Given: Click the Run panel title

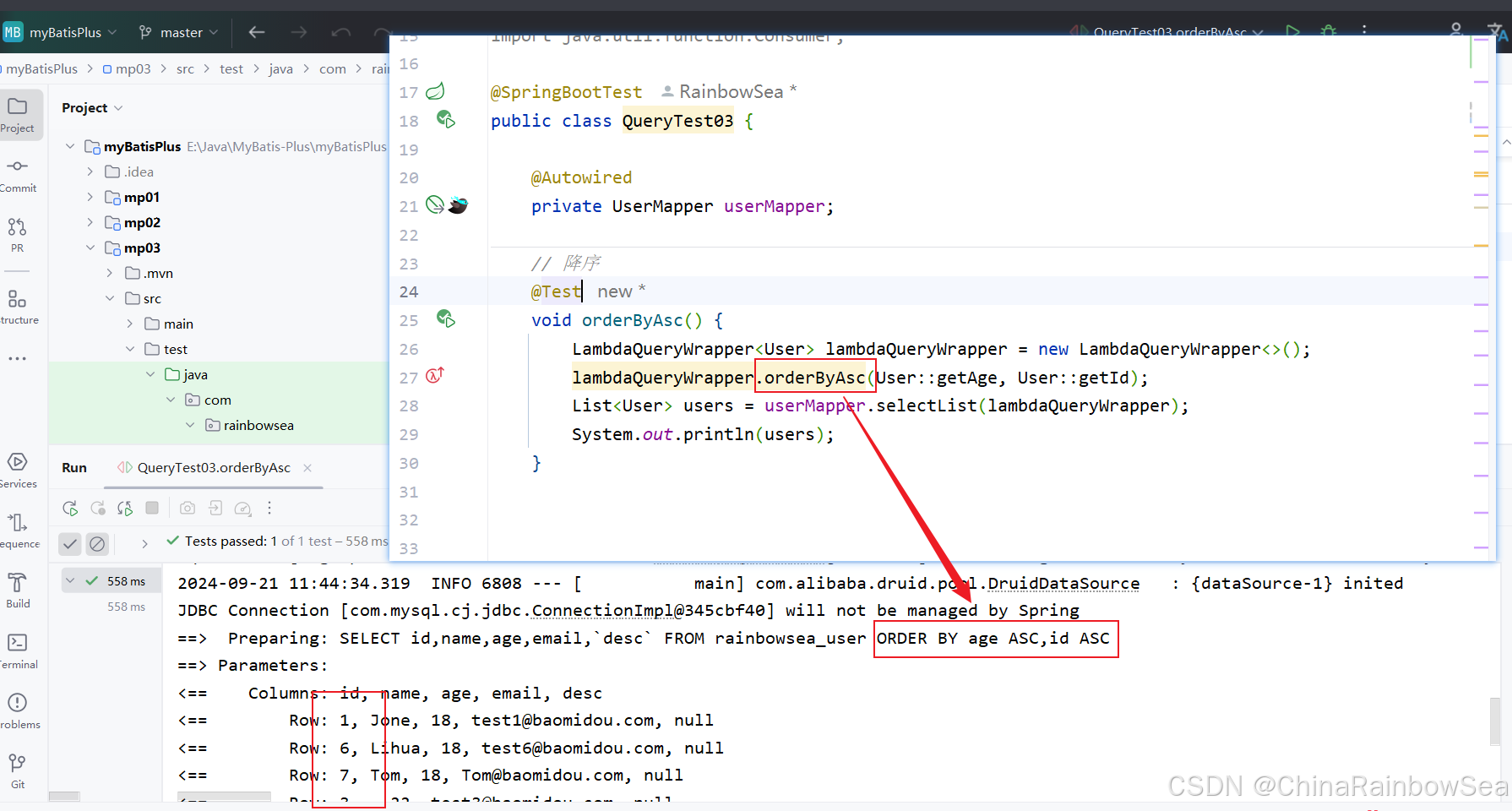Looking at the screenshot, I should [x=74, y=467].
